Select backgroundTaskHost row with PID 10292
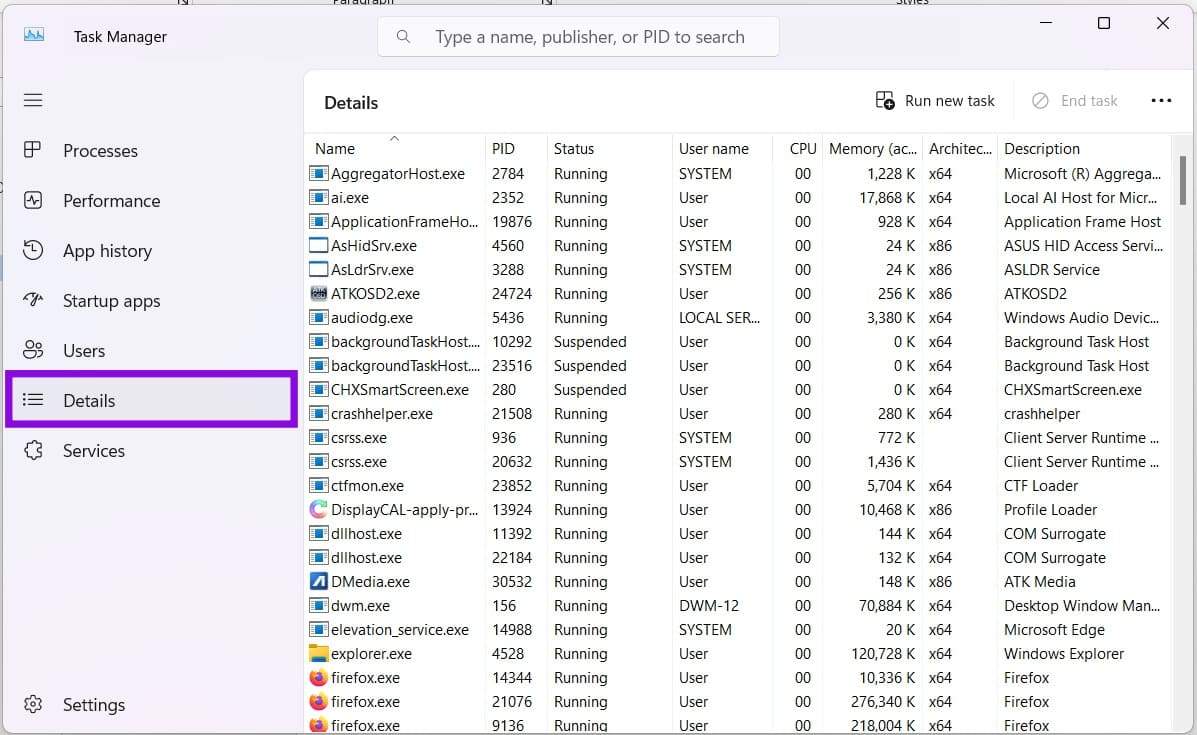Viewport: 1197px width, 735px height. (x=738, y=342)
